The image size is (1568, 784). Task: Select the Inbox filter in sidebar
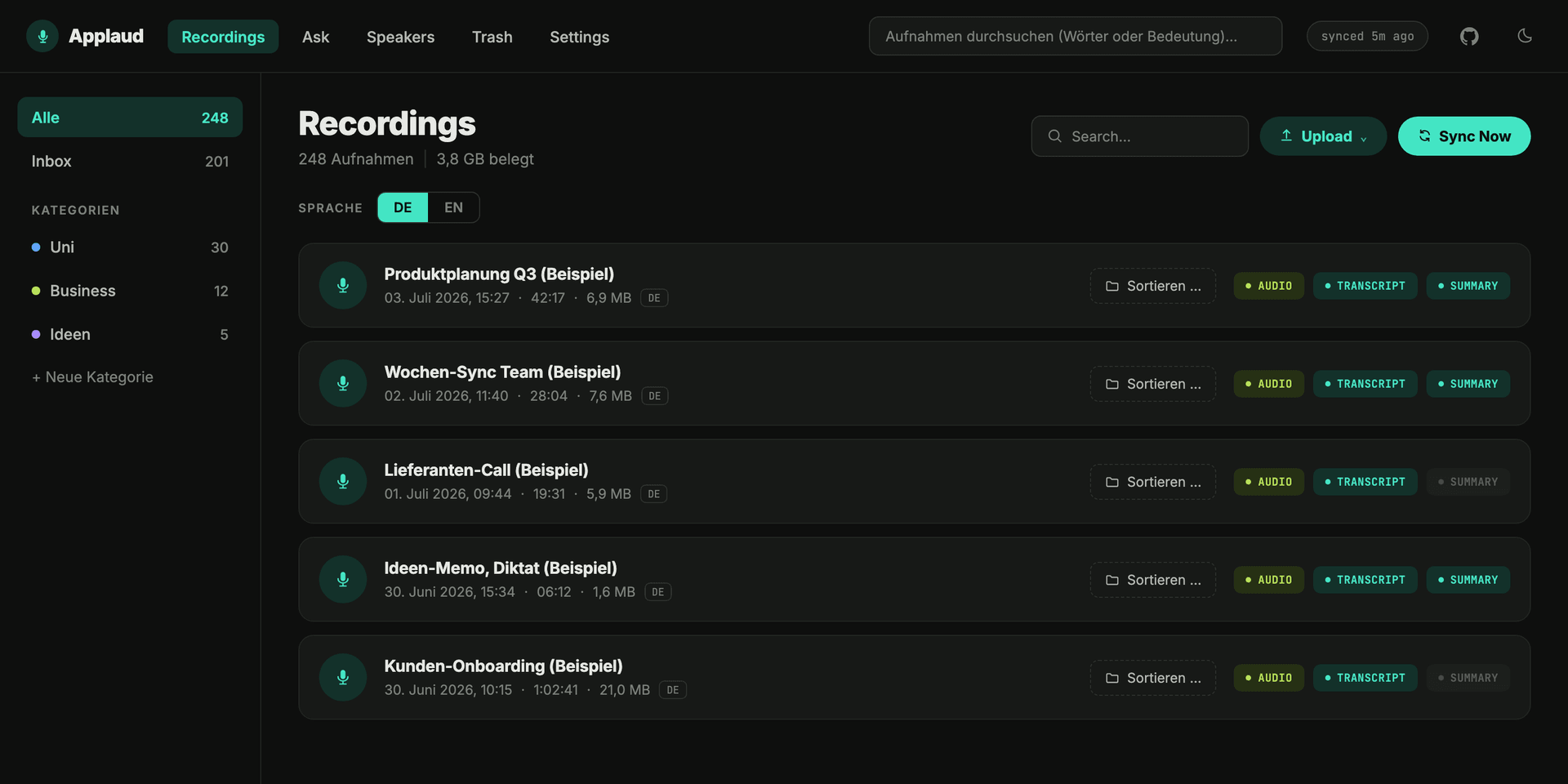click(130, 161)
